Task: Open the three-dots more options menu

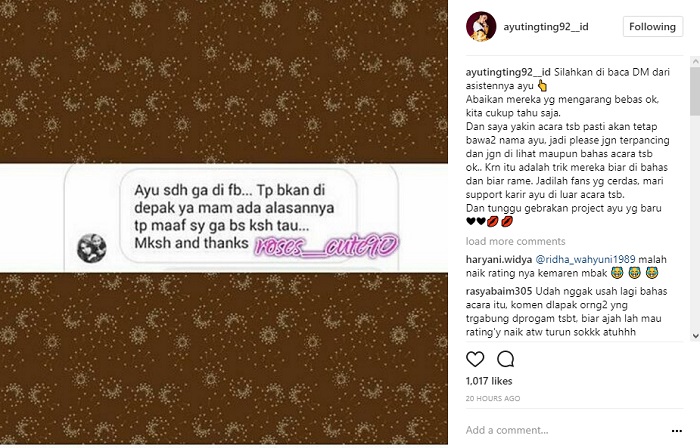Action: click(x=676, y=431)
